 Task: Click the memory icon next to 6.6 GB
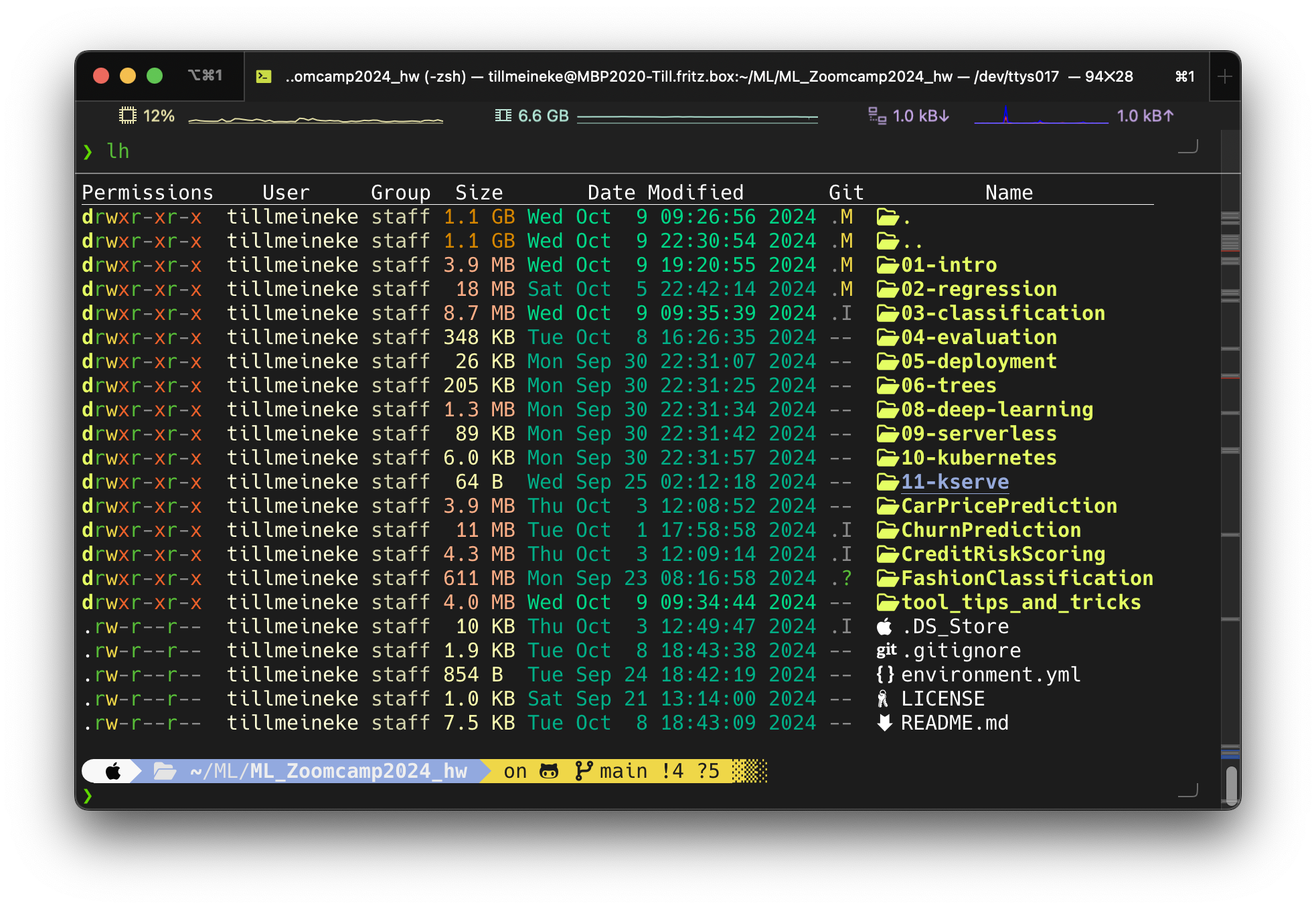(x=503, y=116)
